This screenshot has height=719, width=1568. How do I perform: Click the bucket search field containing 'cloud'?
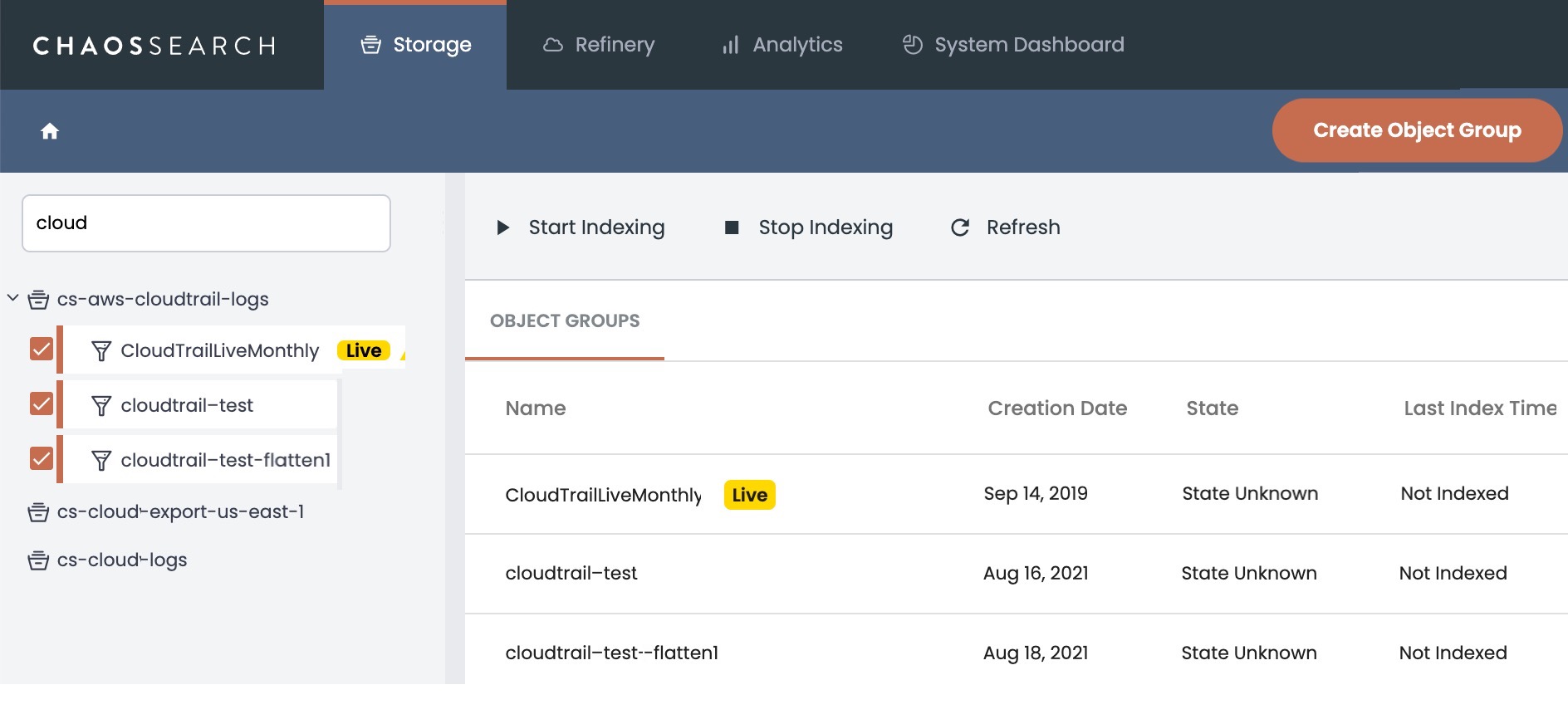[x=206, y=223]
